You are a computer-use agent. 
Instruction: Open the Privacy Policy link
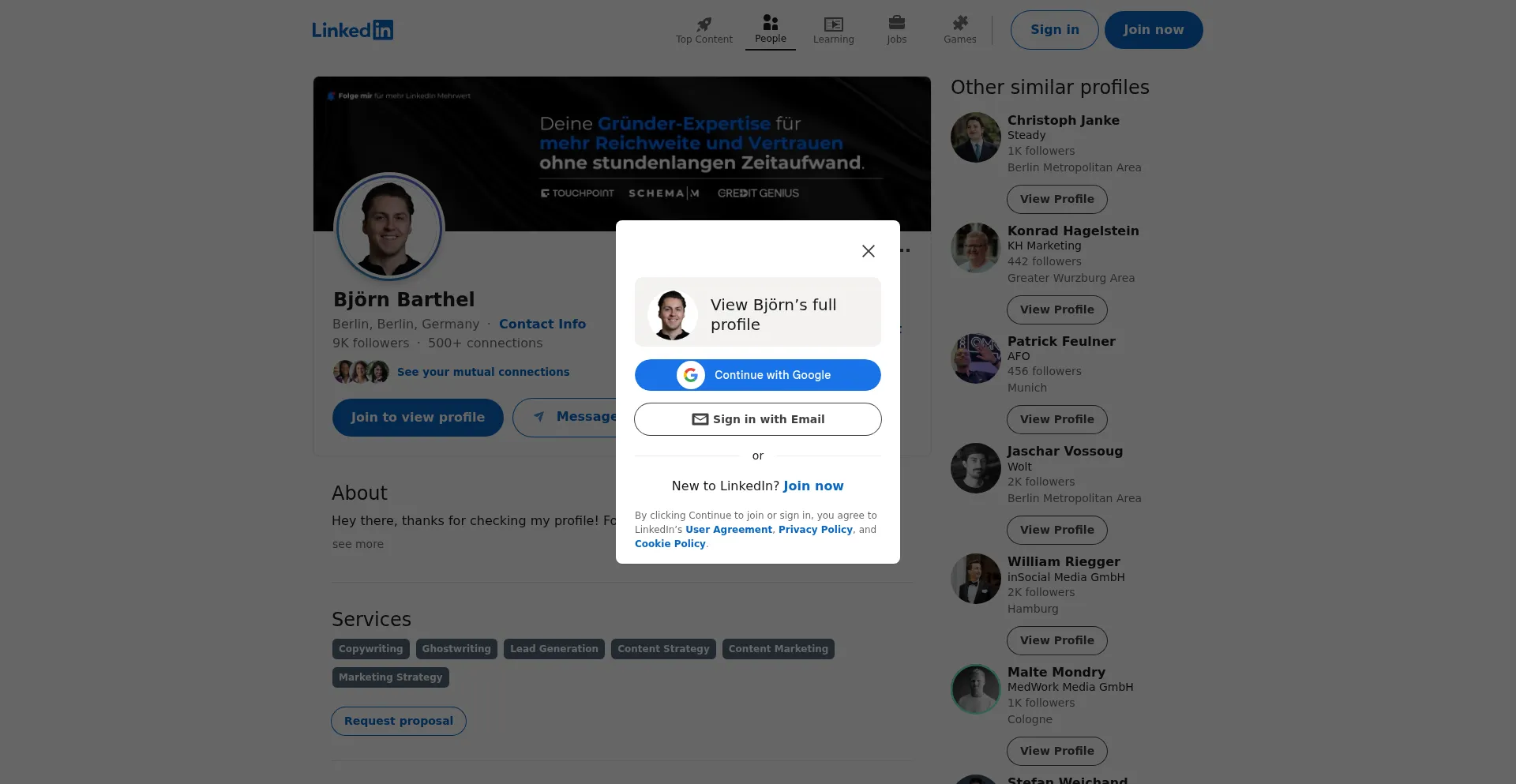click(816, 530)
